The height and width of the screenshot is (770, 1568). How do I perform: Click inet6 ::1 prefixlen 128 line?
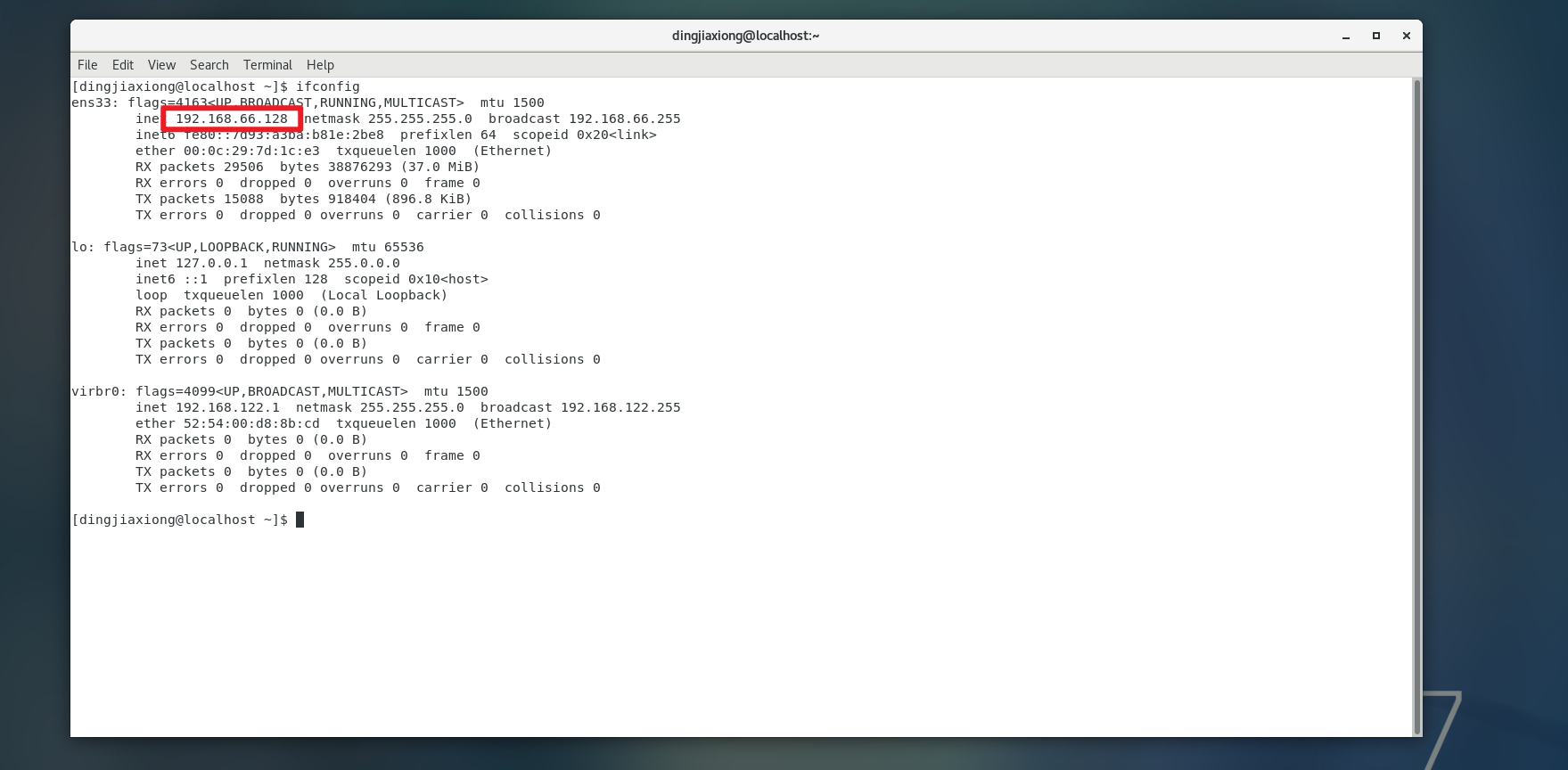point(312,279)
